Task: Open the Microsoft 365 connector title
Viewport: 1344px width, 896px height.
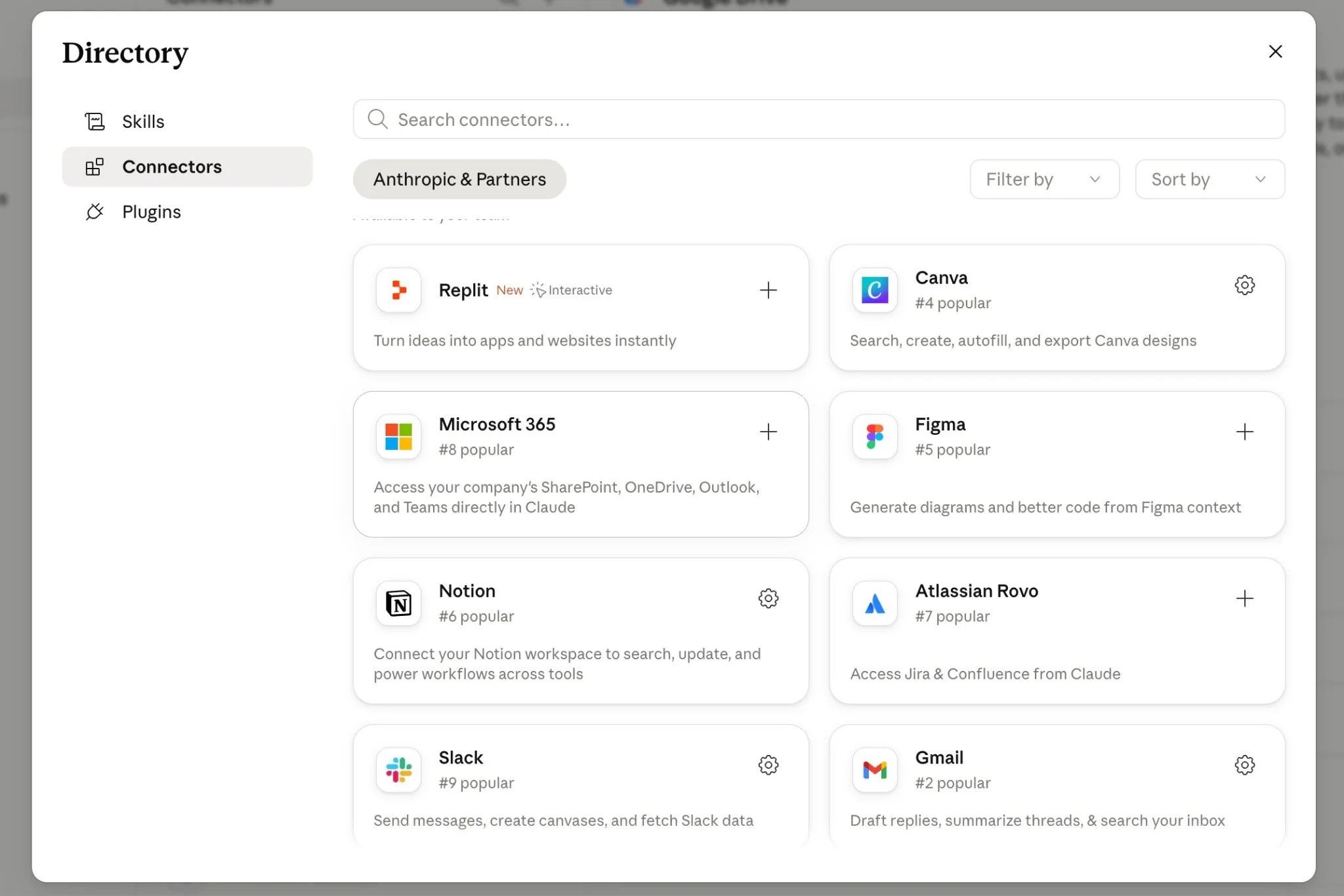Action: tap(497, 424)
